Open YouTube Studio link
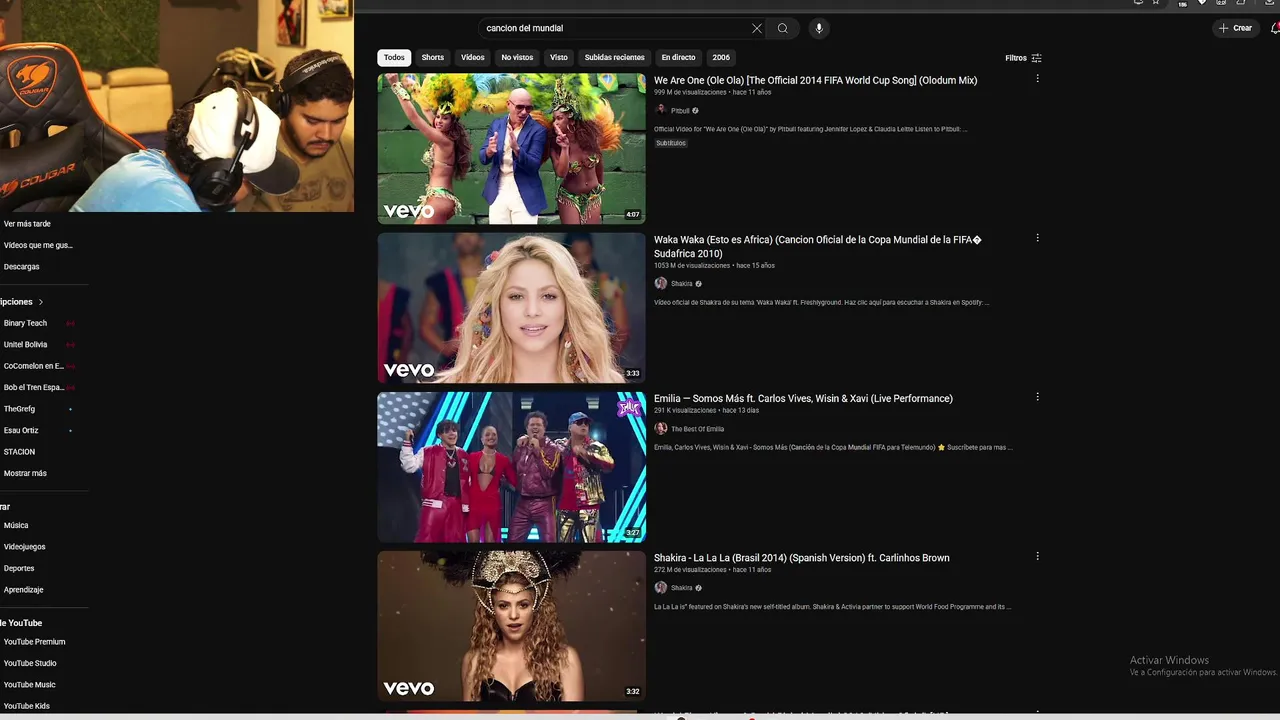This screenshot has width=1280, height=720. (x=30, y=663)
